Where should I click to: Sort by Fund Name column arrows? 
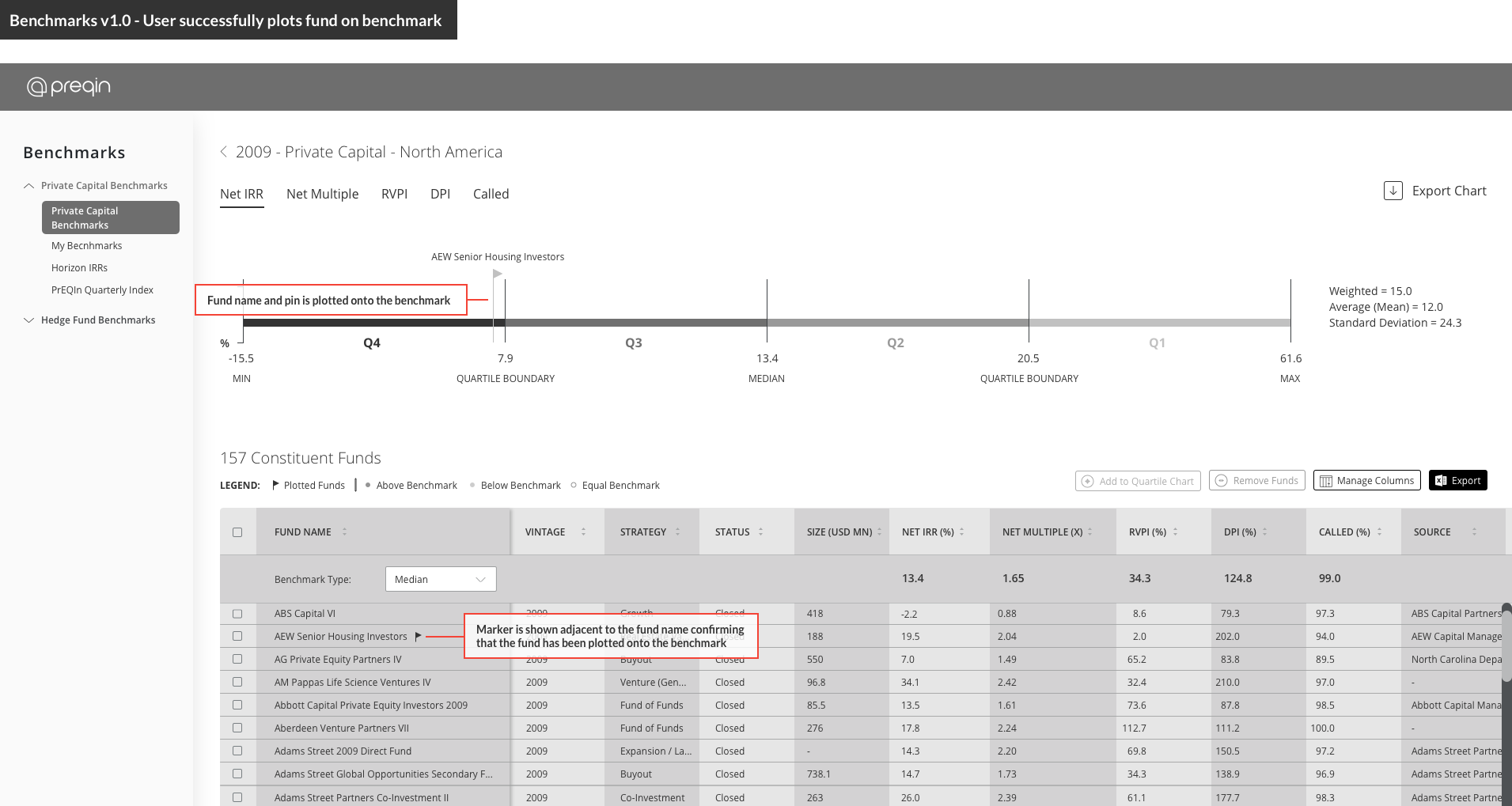pos(344,532)
